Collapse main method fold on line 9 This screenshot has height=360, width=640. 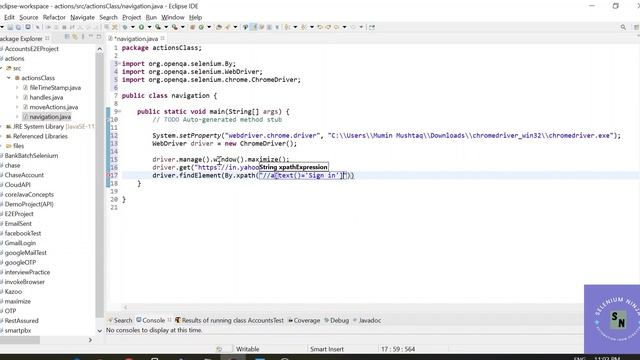pos(120,111)
